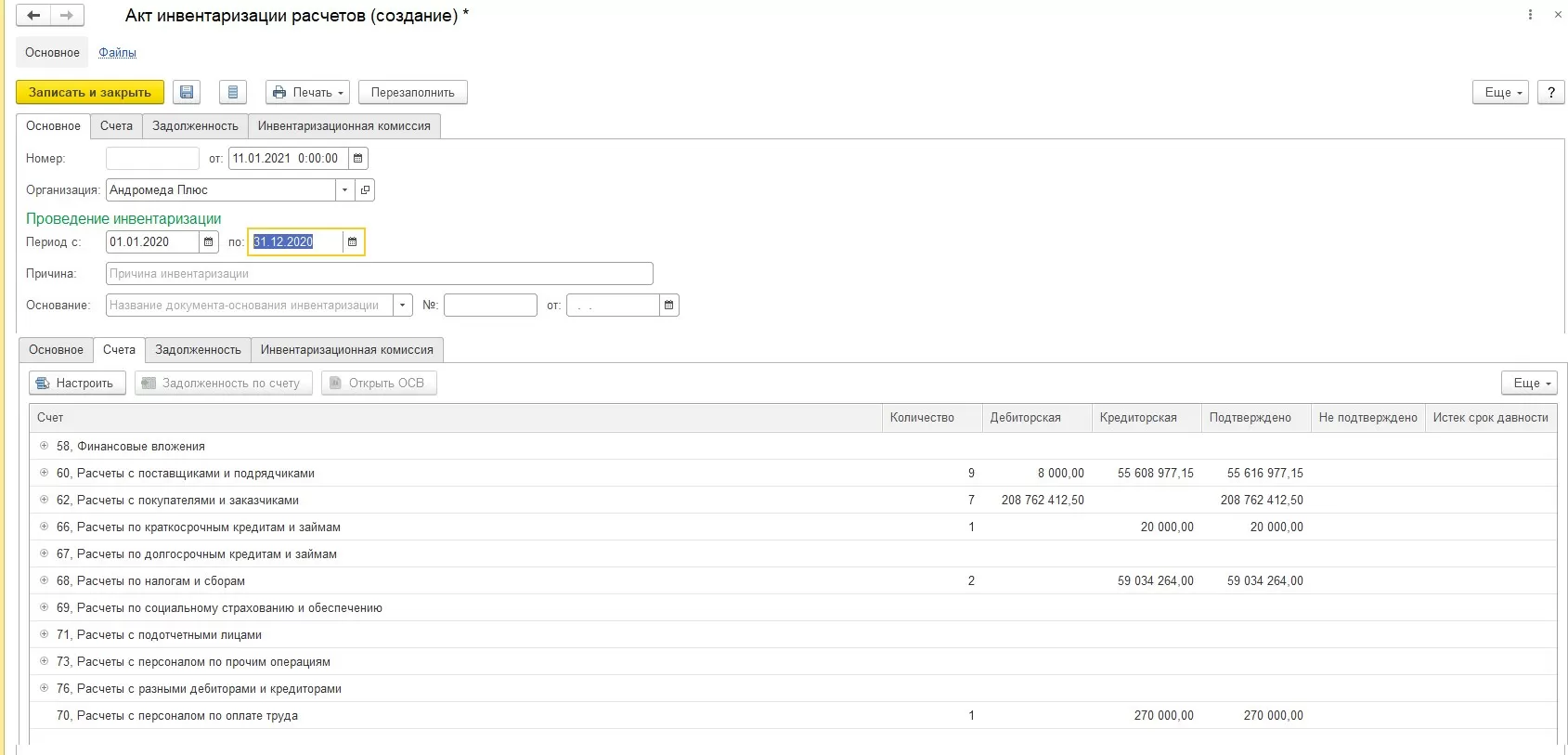Go forward with the right arrow
Image resolution: width=1568 pixels, height=755 pixels.
click(x=67, y=16)
